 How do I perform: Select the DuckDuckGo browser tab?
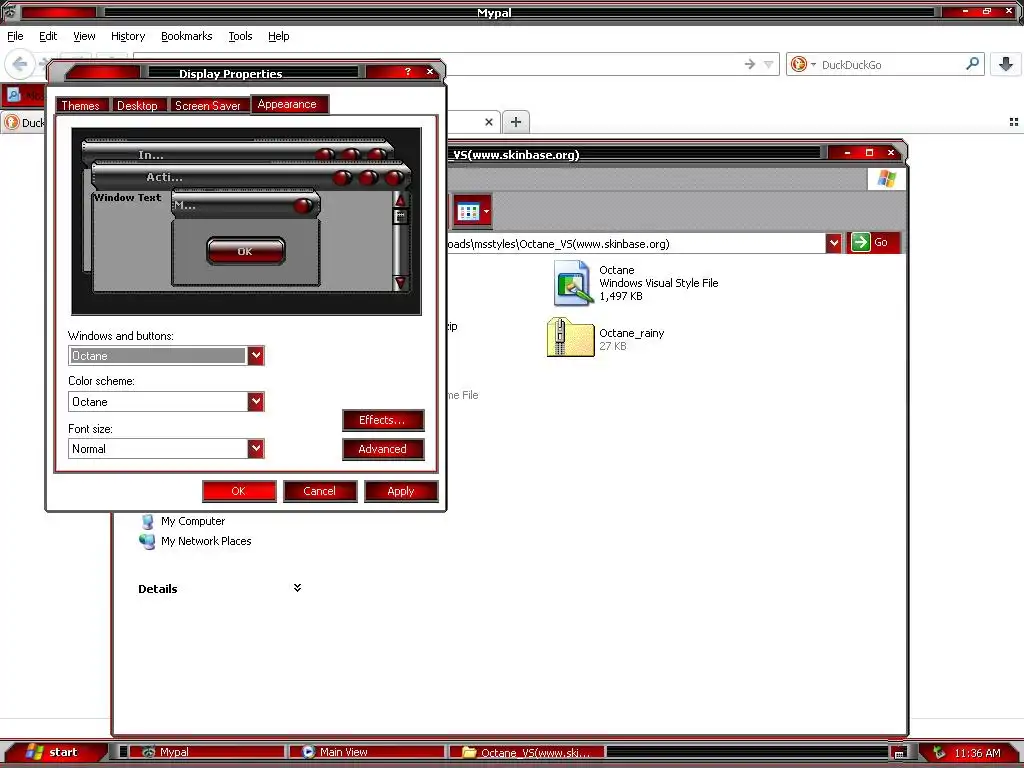(x=24, y=122)
